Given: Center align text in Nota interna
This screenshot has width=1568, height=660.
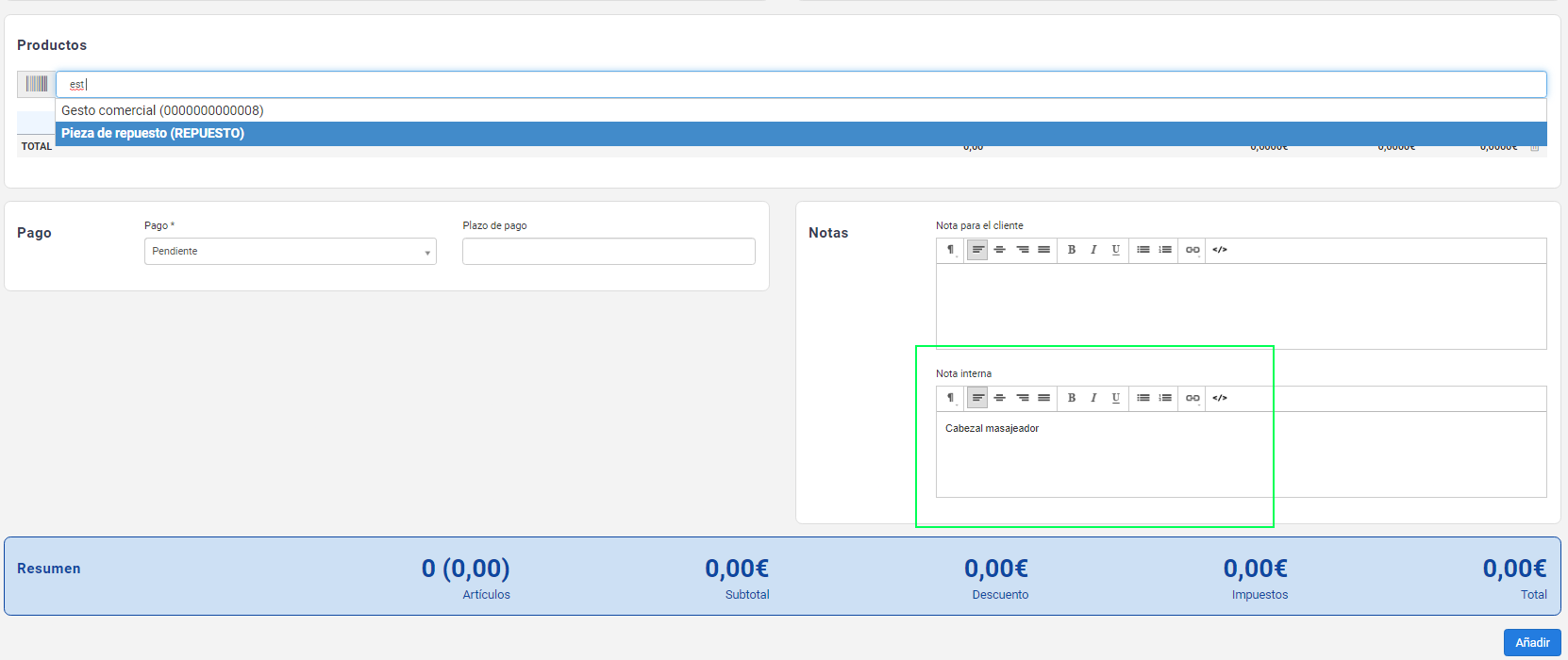Looking at the screenshot, I should 1000,398.
